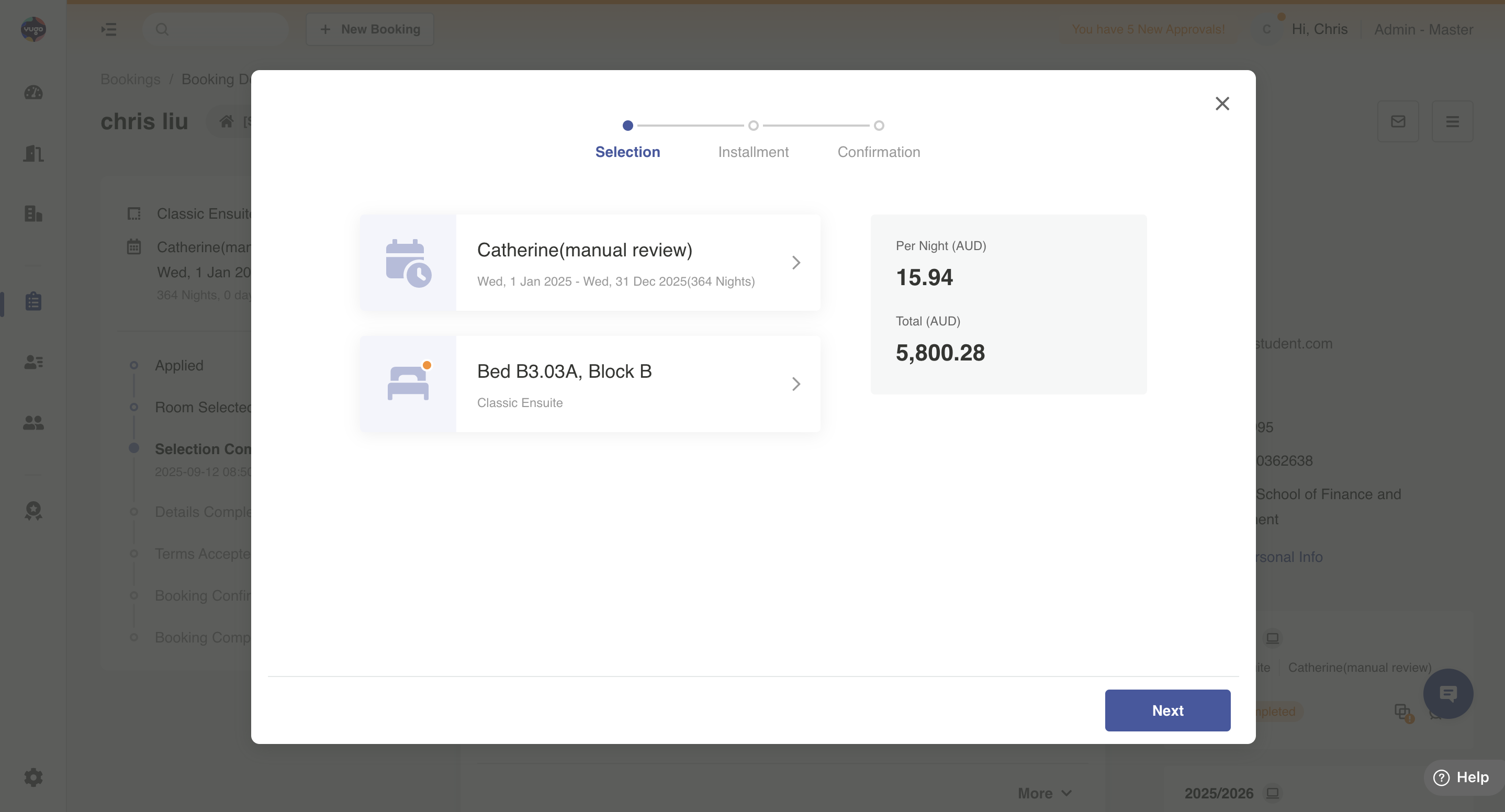The image size is (1505, 812).
Task: Close the booking selection dialog
Action: point(1222,104)
